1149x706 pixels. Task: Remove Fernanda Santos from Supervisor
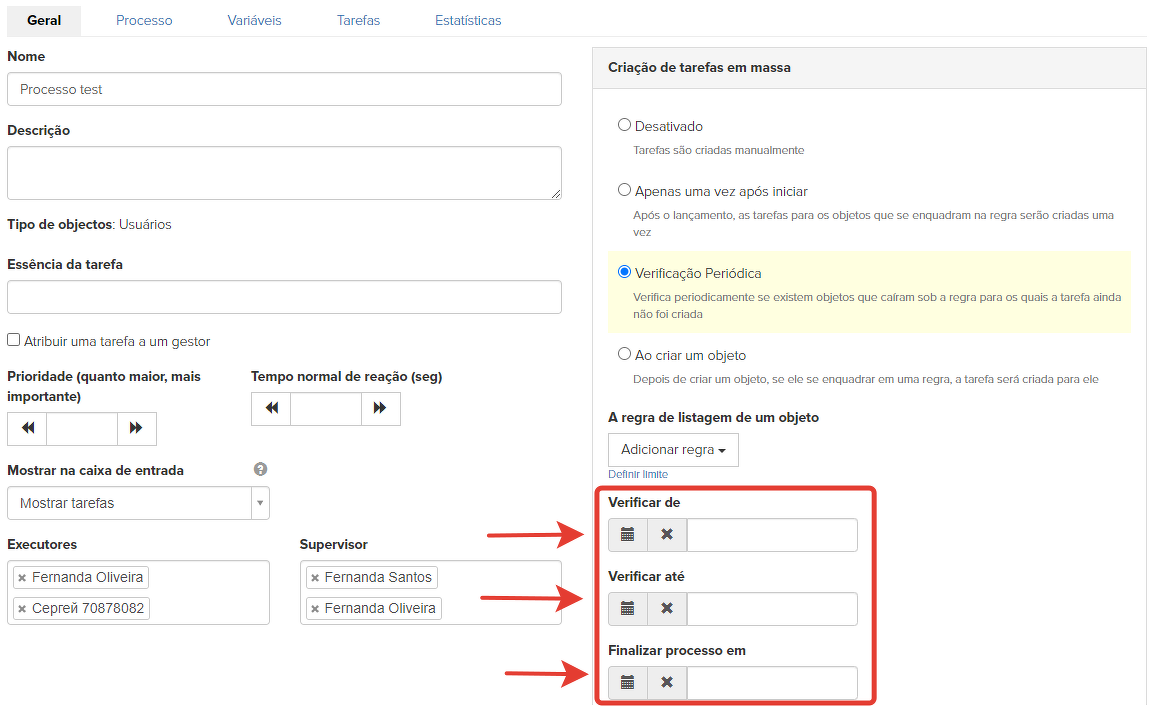tap(315, 578)
